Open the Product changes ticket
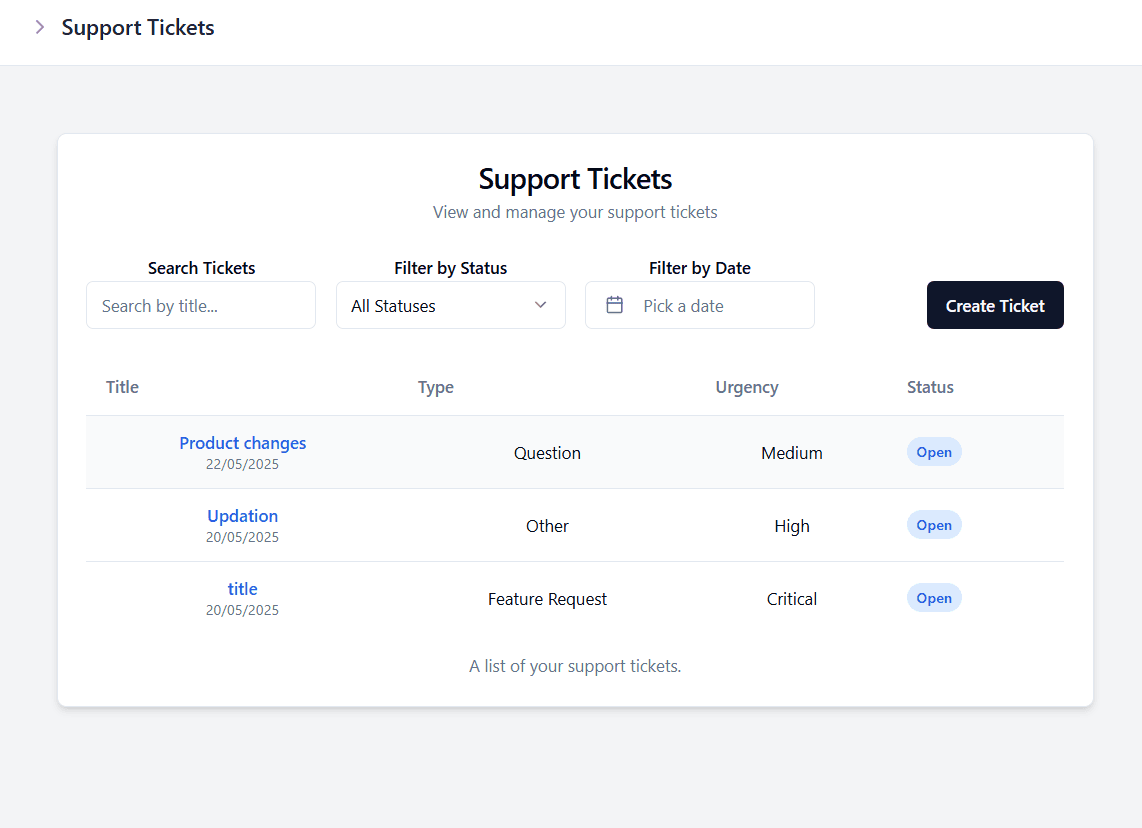This screenshot has width=1142, height=828. [x=242, y=442]
